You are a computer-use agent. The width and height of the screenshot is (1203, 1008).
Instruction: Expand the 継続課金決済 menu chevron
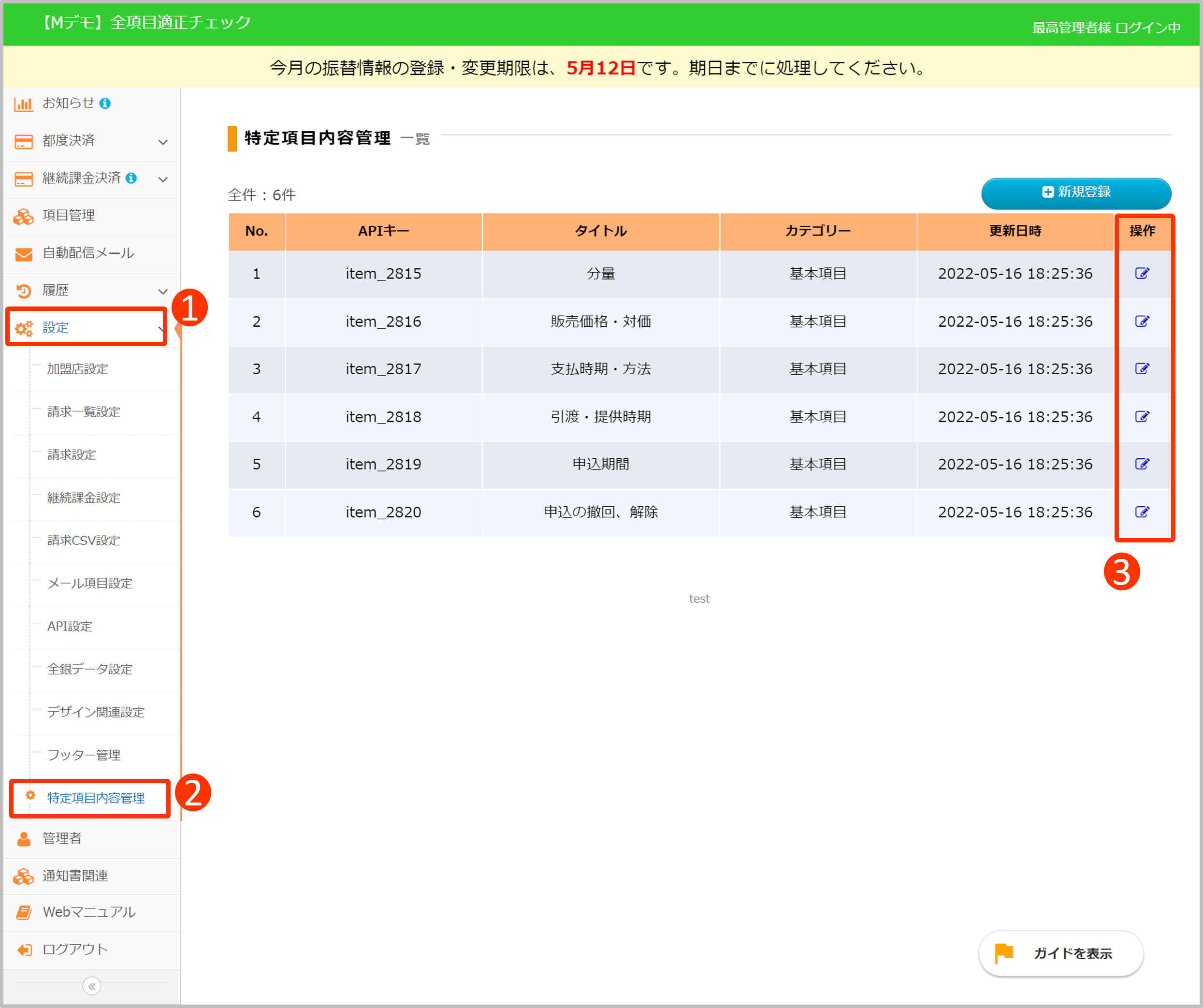(163, 179)
